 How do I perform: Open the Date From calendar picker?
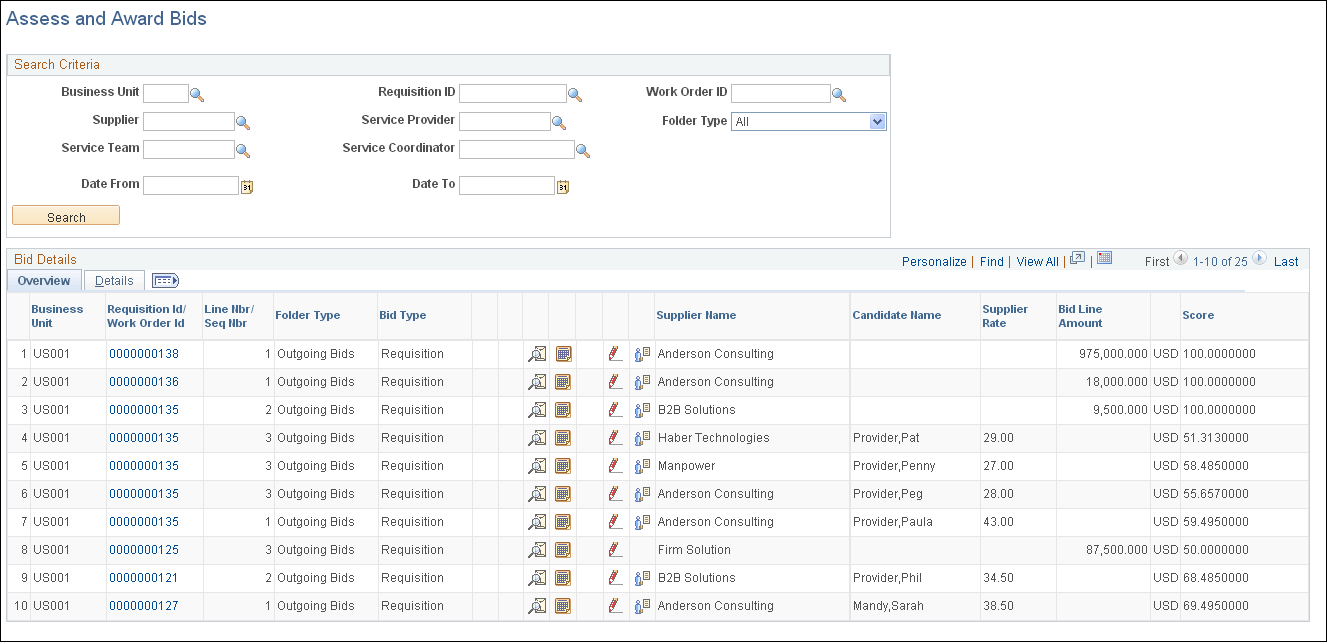[x=246, y=185]
